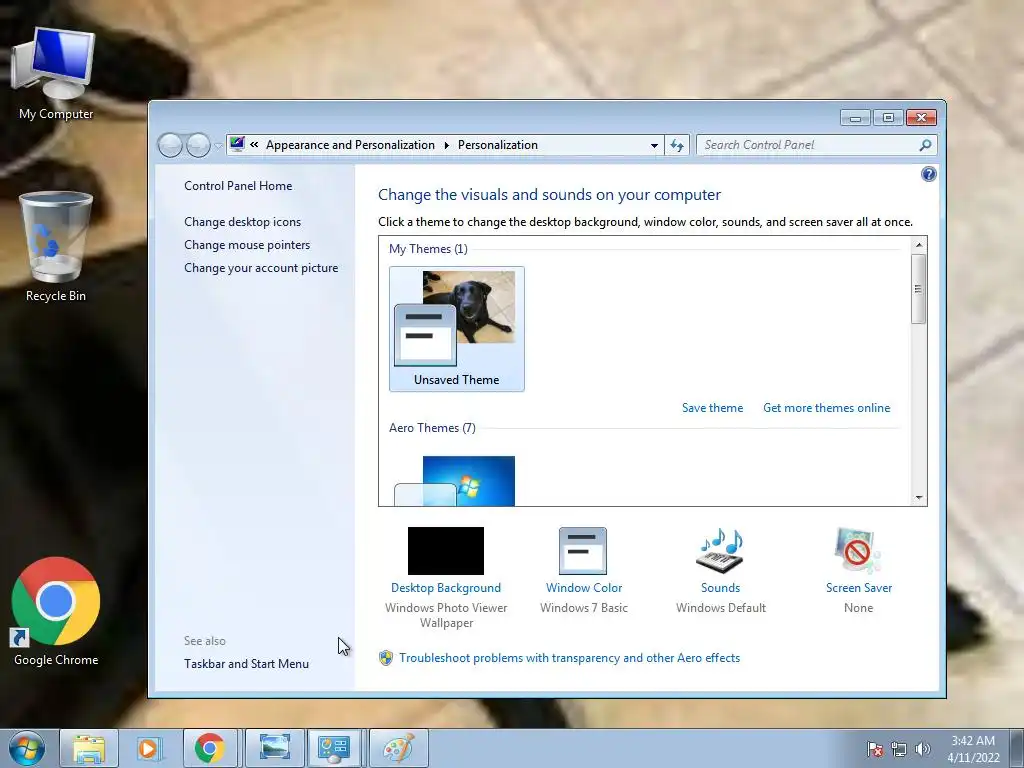This screenshot has height=768, width=1024.
Task: Open the Windows Start orb
Action: pos(26,748)
